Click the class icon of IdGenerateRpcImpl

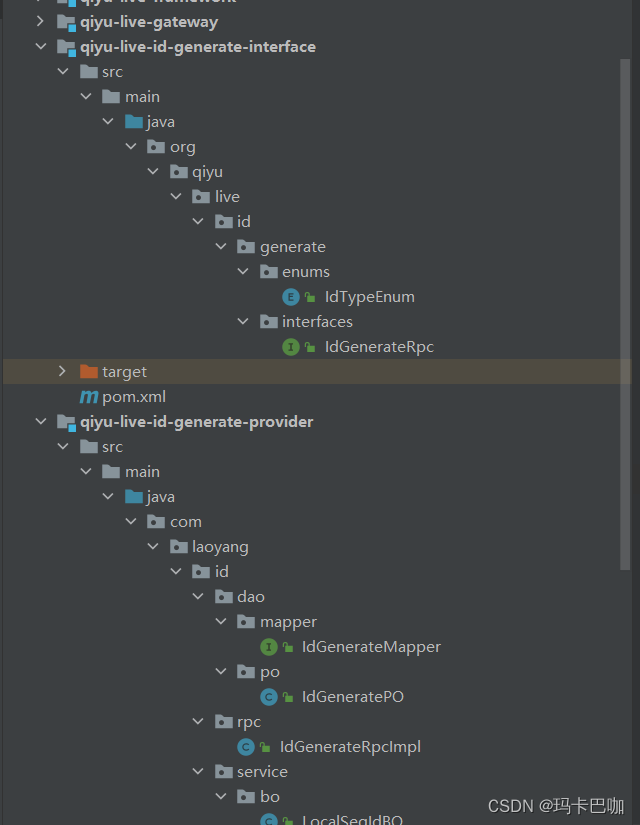[246, 746]
